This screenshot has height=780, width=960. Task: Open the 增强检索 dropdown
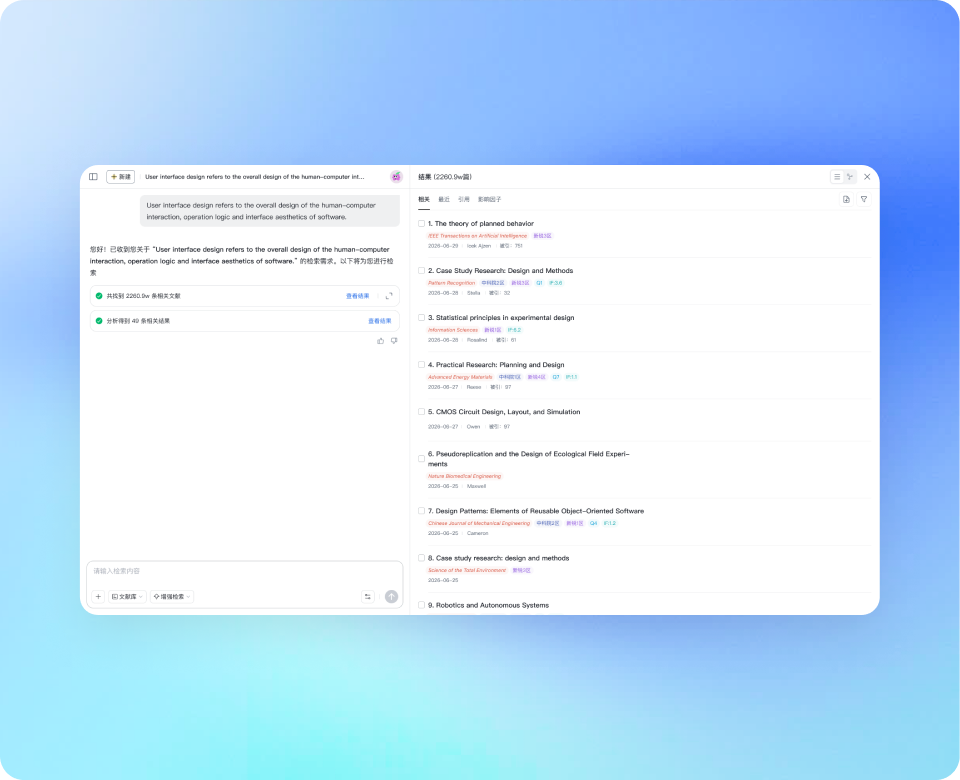(x=172, y=596)
